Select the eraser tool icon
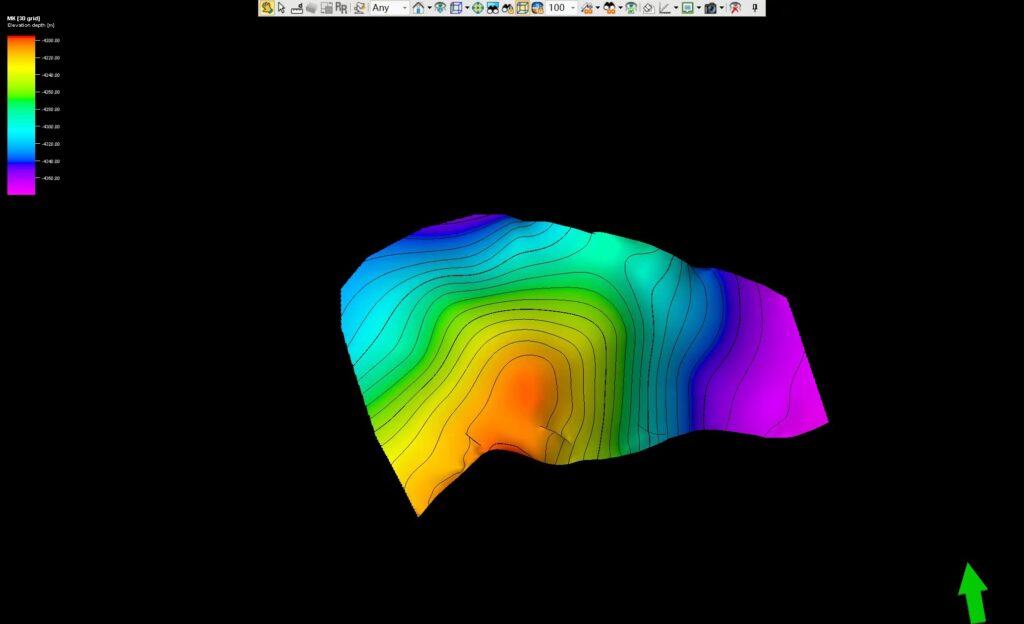 pos(648,8)
